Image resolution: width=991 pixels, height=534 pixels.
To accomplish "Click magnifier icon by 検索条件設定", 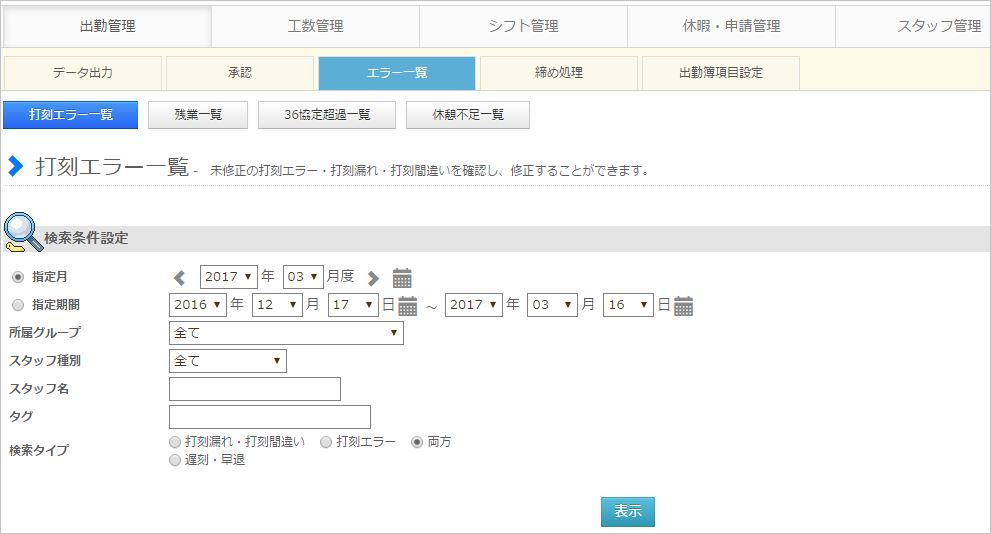I will pos(22,232).
